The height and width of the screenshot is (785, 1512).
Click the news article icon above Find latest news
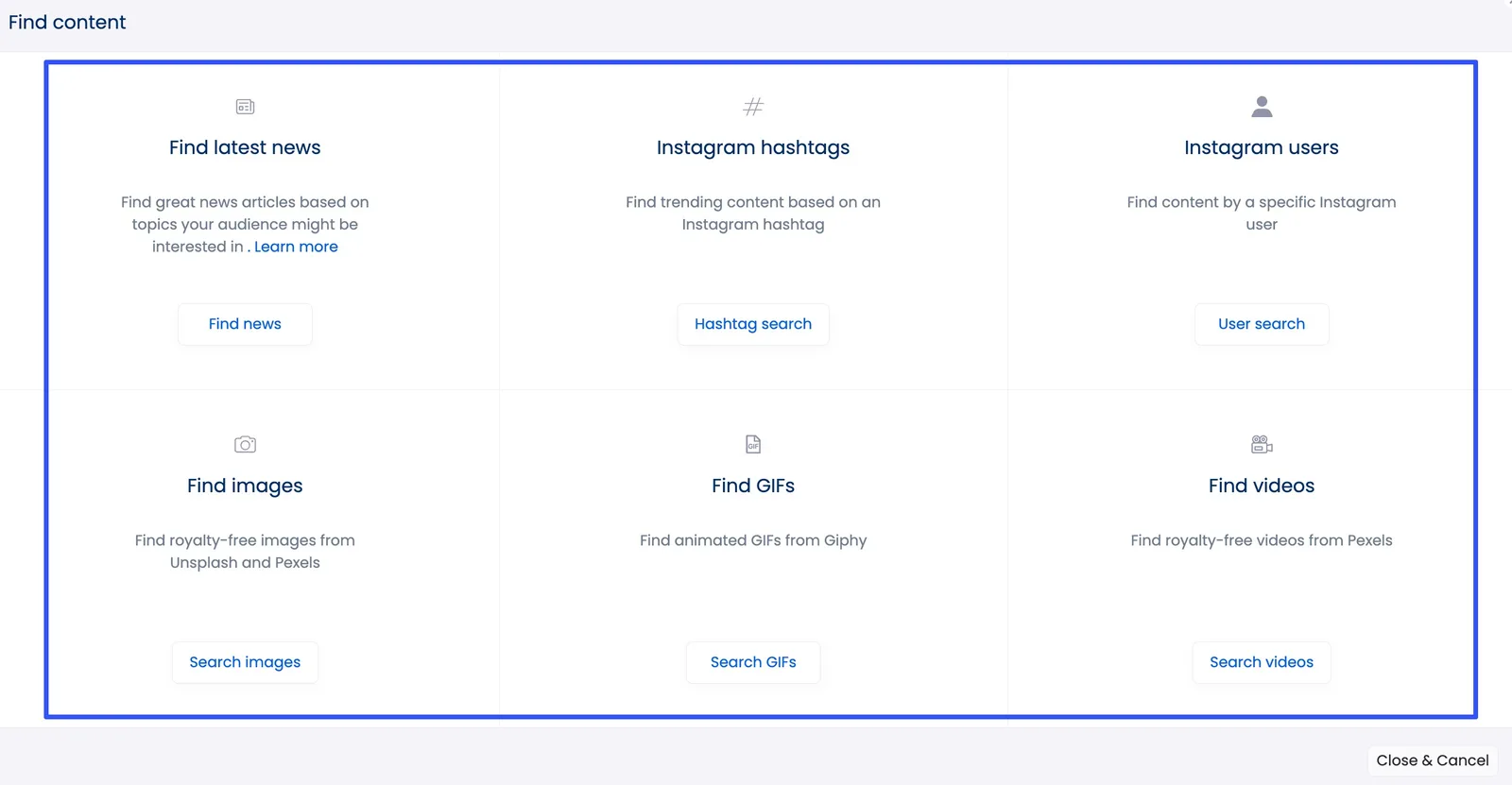[245, 106]
